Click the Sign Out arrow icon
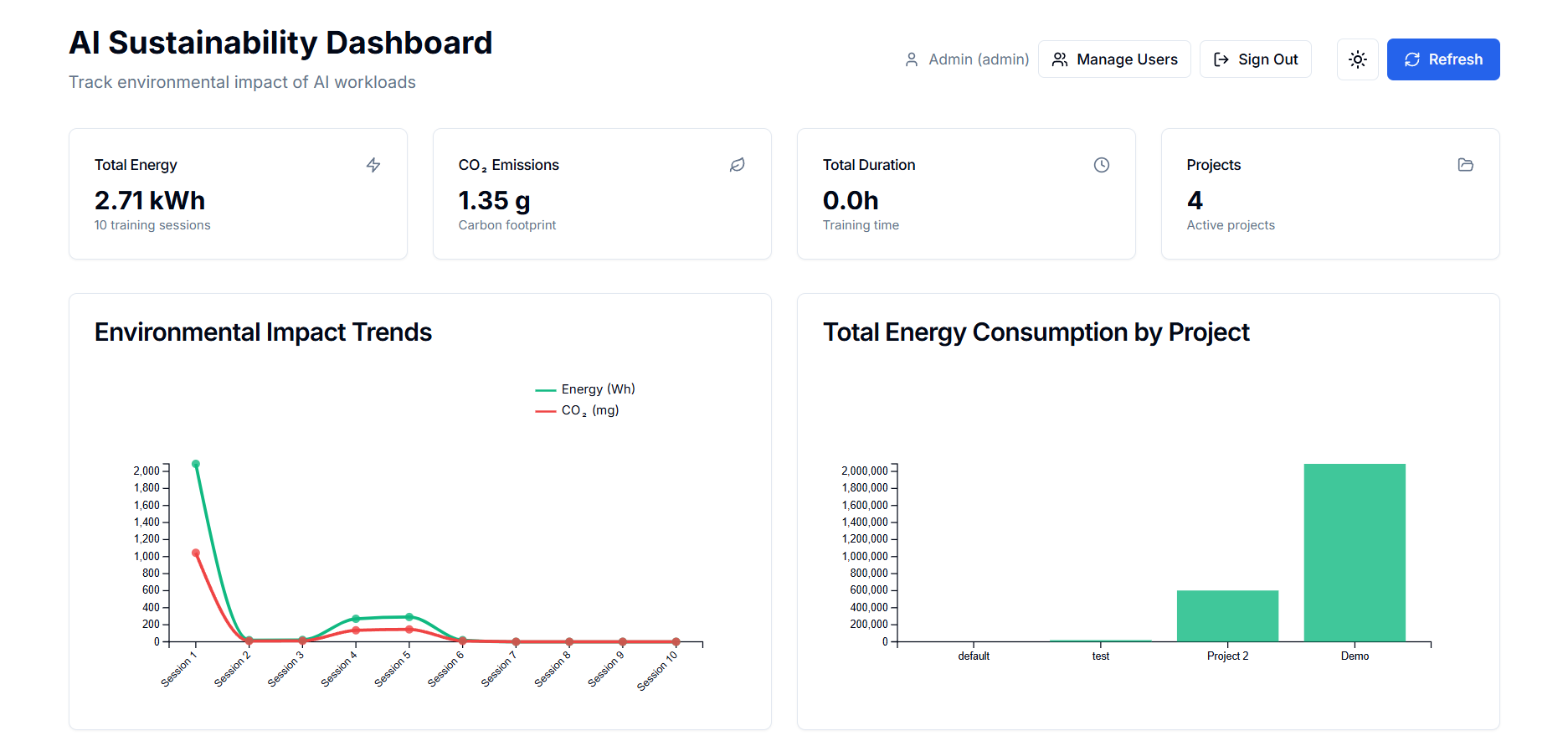 pos(1221,59)
